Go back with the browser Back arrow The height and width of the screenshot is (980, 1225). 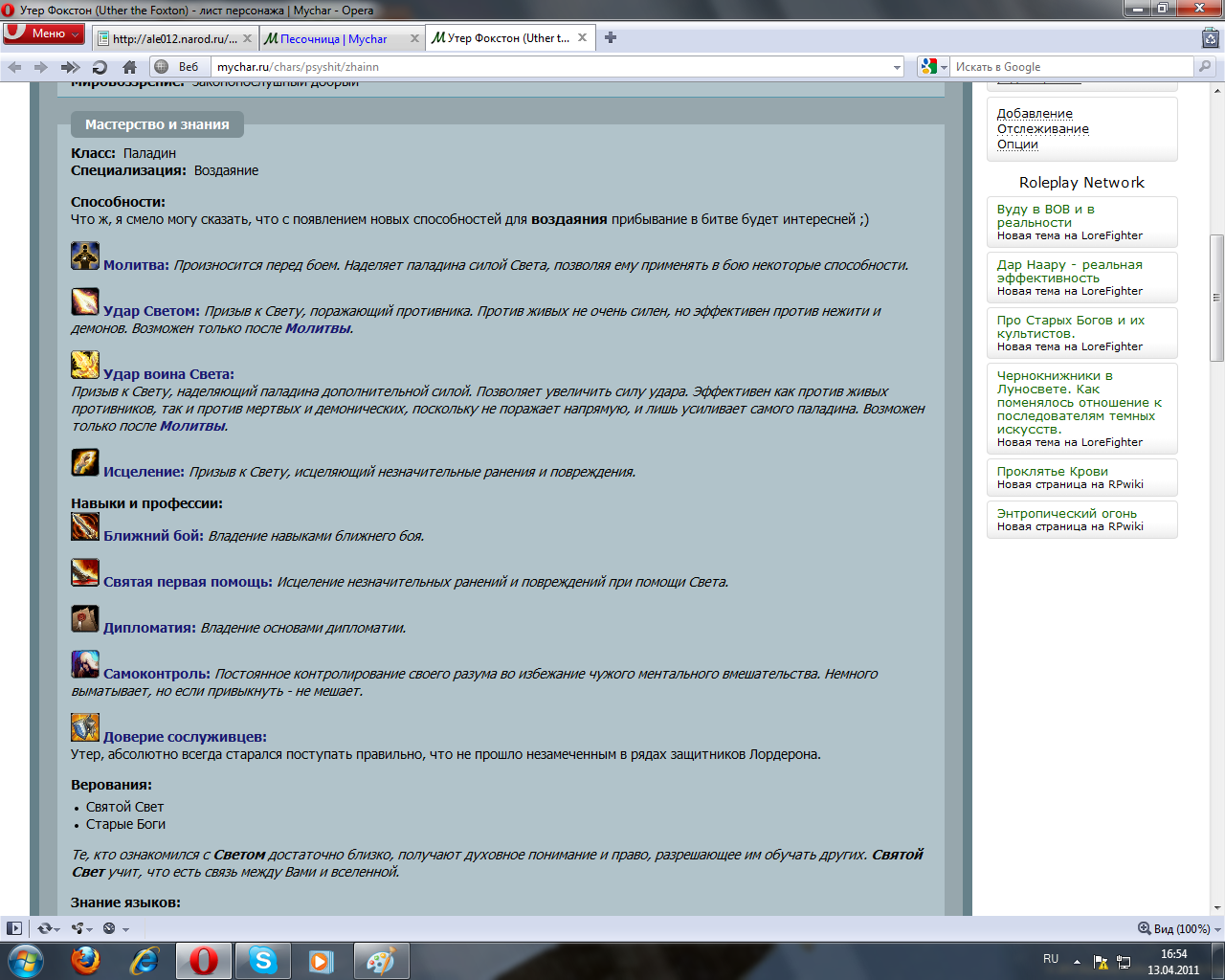(x=15, y=67)
